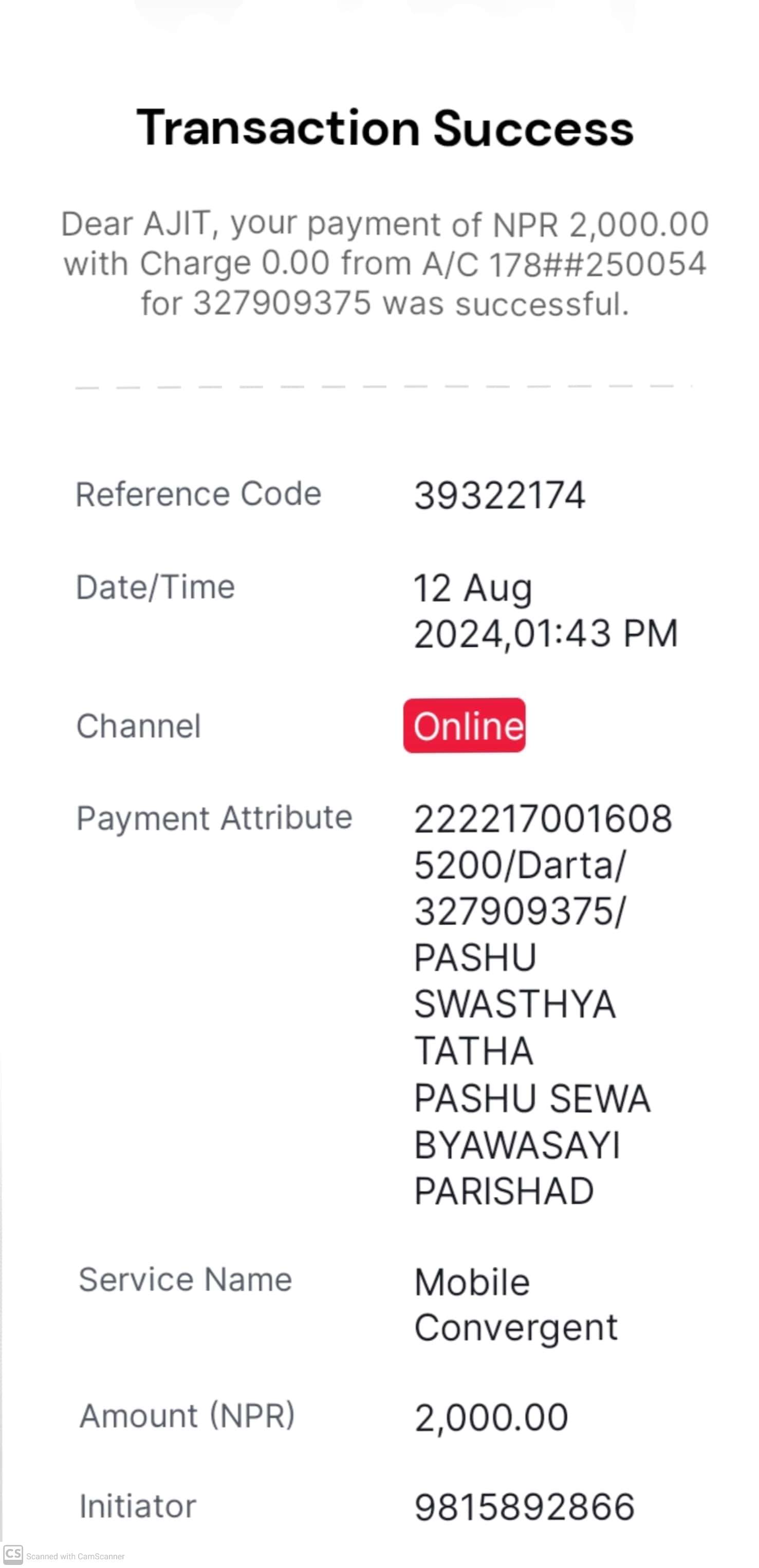
Task: Click the Payment Attribute label
Action: tap(214, 818)
